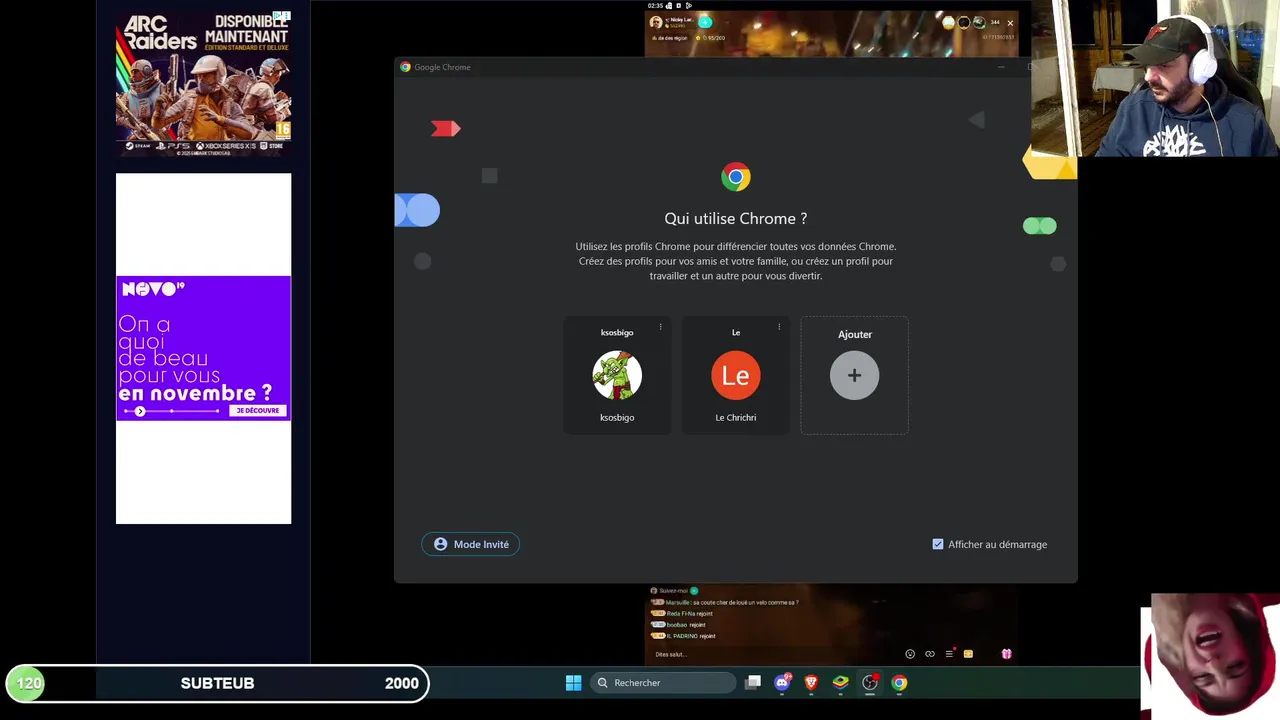The width and height of the screenshot is (1280, 720).
Task: Open Task View from the taskbar
Action: pos(753,683)
